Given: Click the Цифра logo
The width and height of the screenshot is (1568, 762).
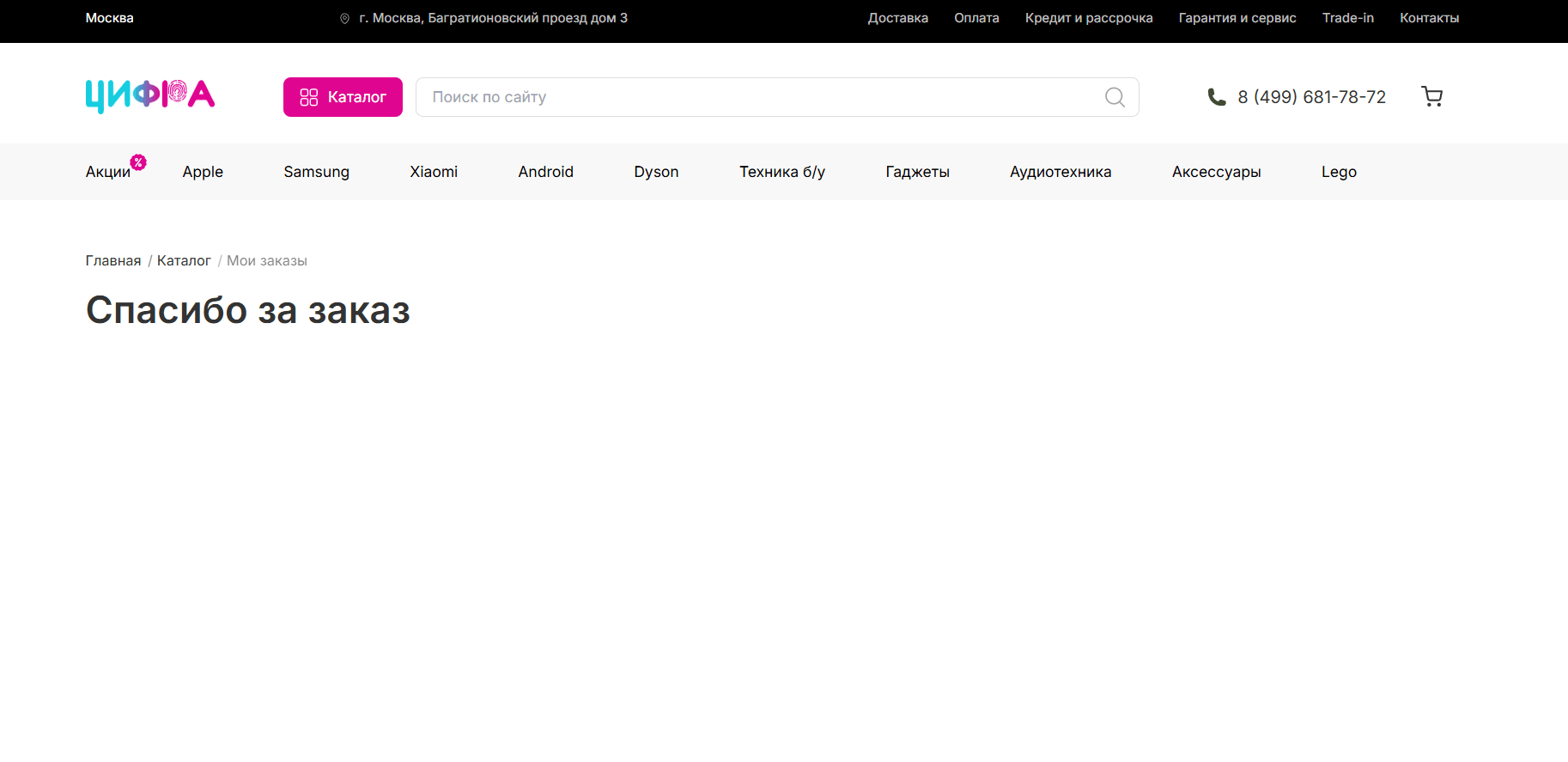Looking at the screenshot, I should 150,96.
